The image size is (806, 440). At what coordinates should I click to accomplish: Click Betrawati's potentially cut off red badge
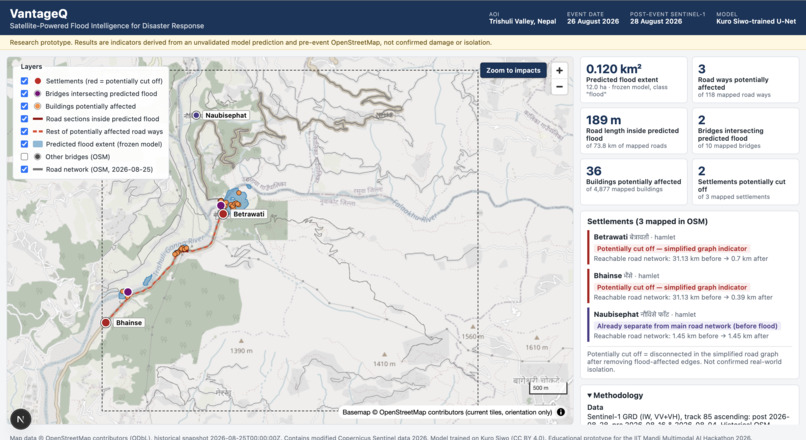coord(672,248)
